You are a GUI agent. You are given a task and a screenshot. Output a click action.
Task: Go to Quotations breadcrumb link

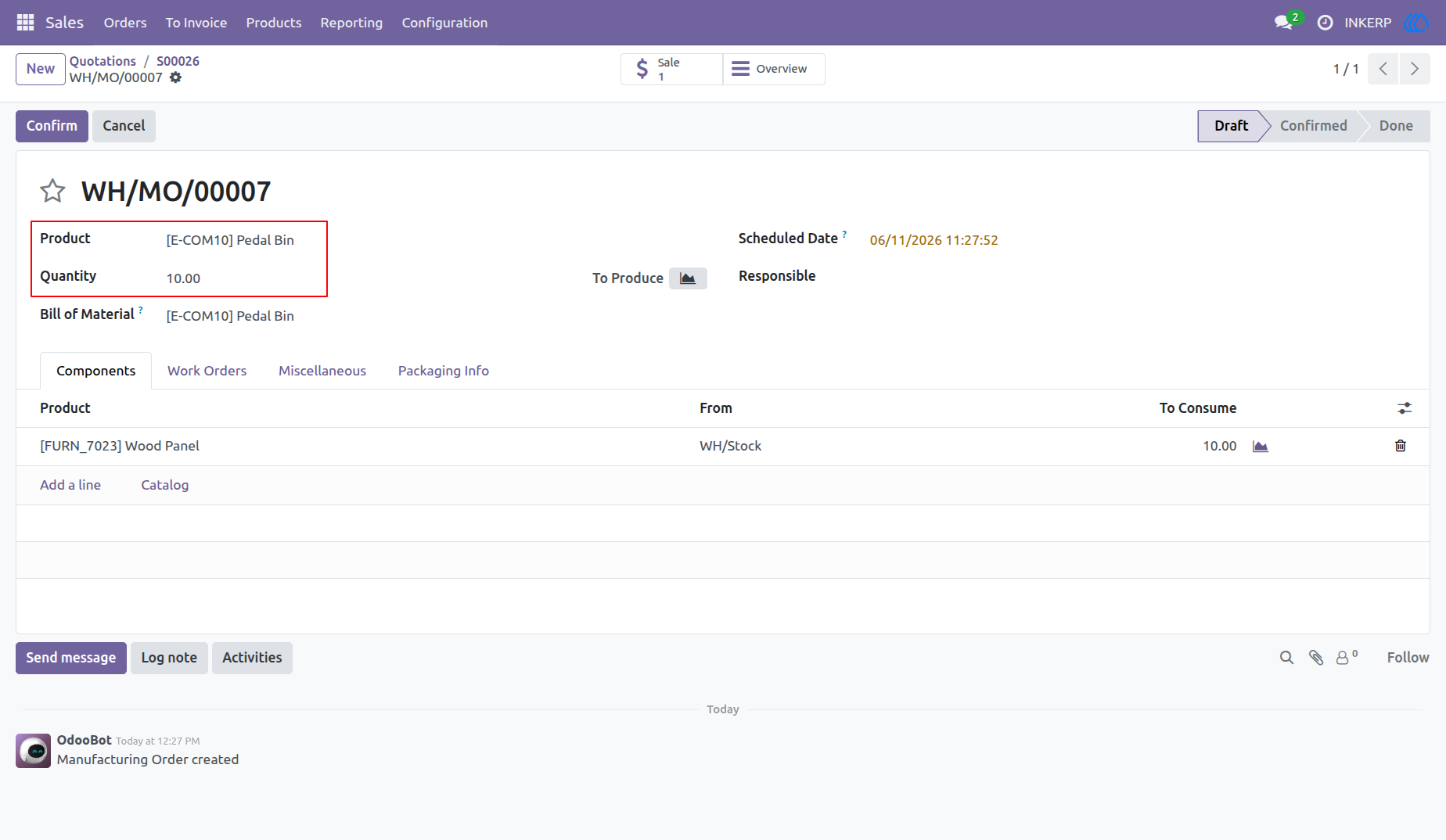click(x=103, y=61)
